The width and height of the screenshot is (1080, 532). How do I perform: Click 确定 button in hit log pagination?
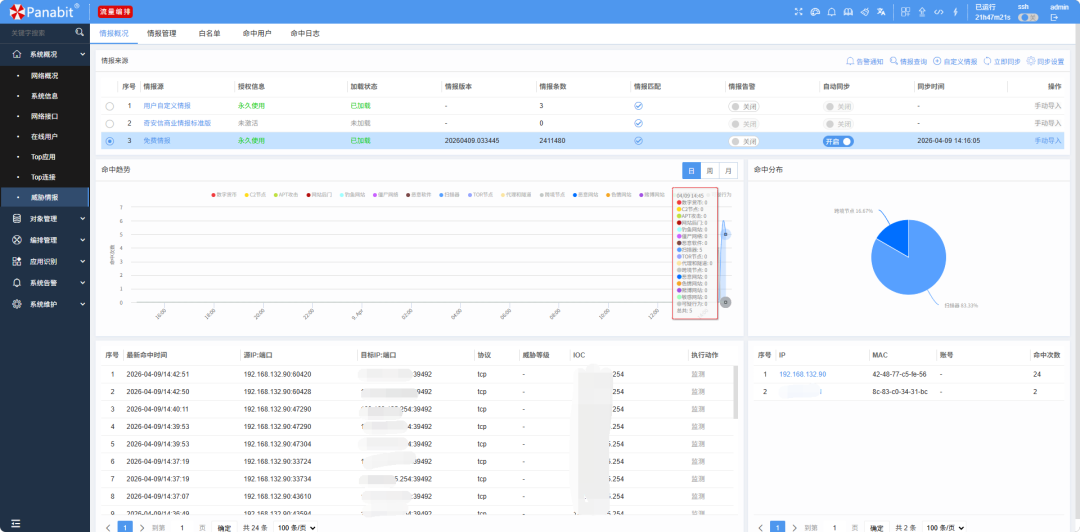click(x=225, y=527)
